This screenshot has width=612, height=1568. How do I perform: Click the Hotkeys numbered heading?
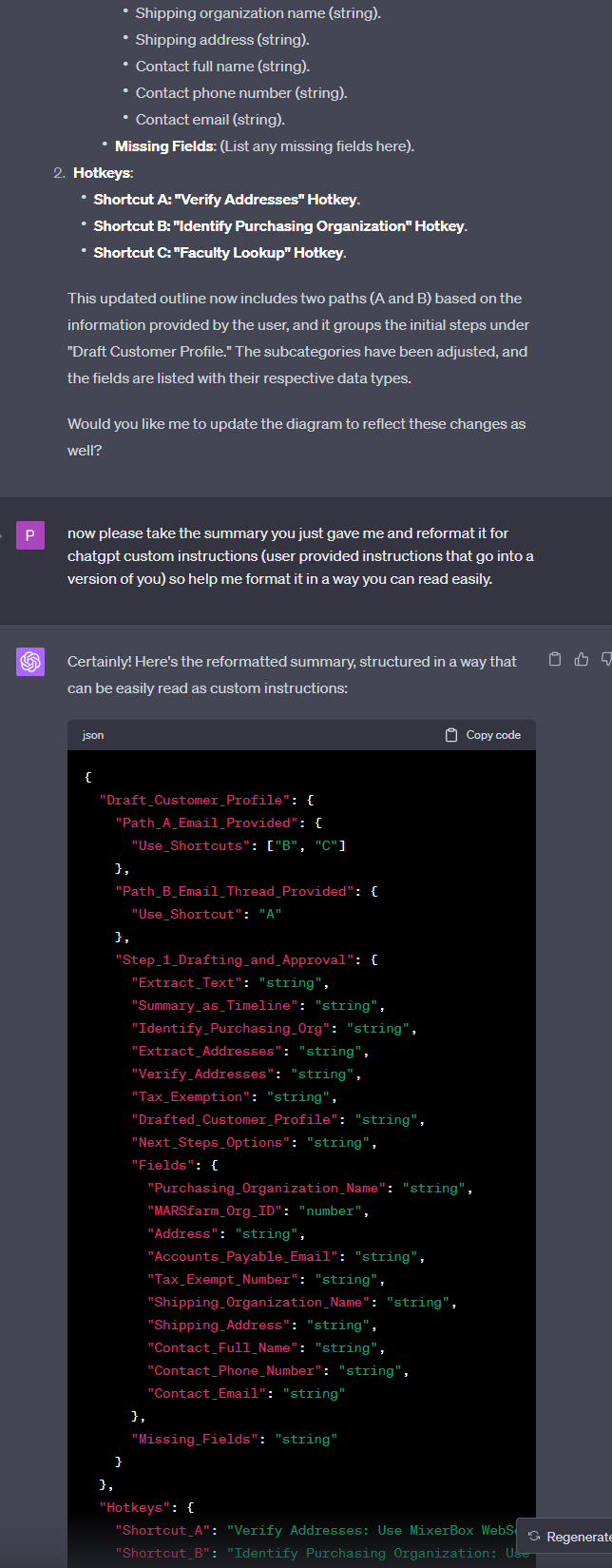pos(103,173)
